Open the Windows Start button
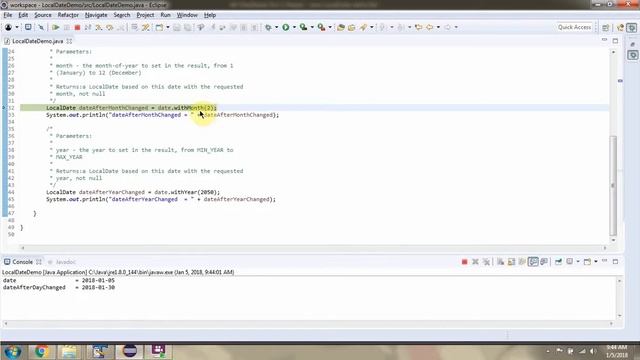Screen dimensions: 640x360 point(13,351)
